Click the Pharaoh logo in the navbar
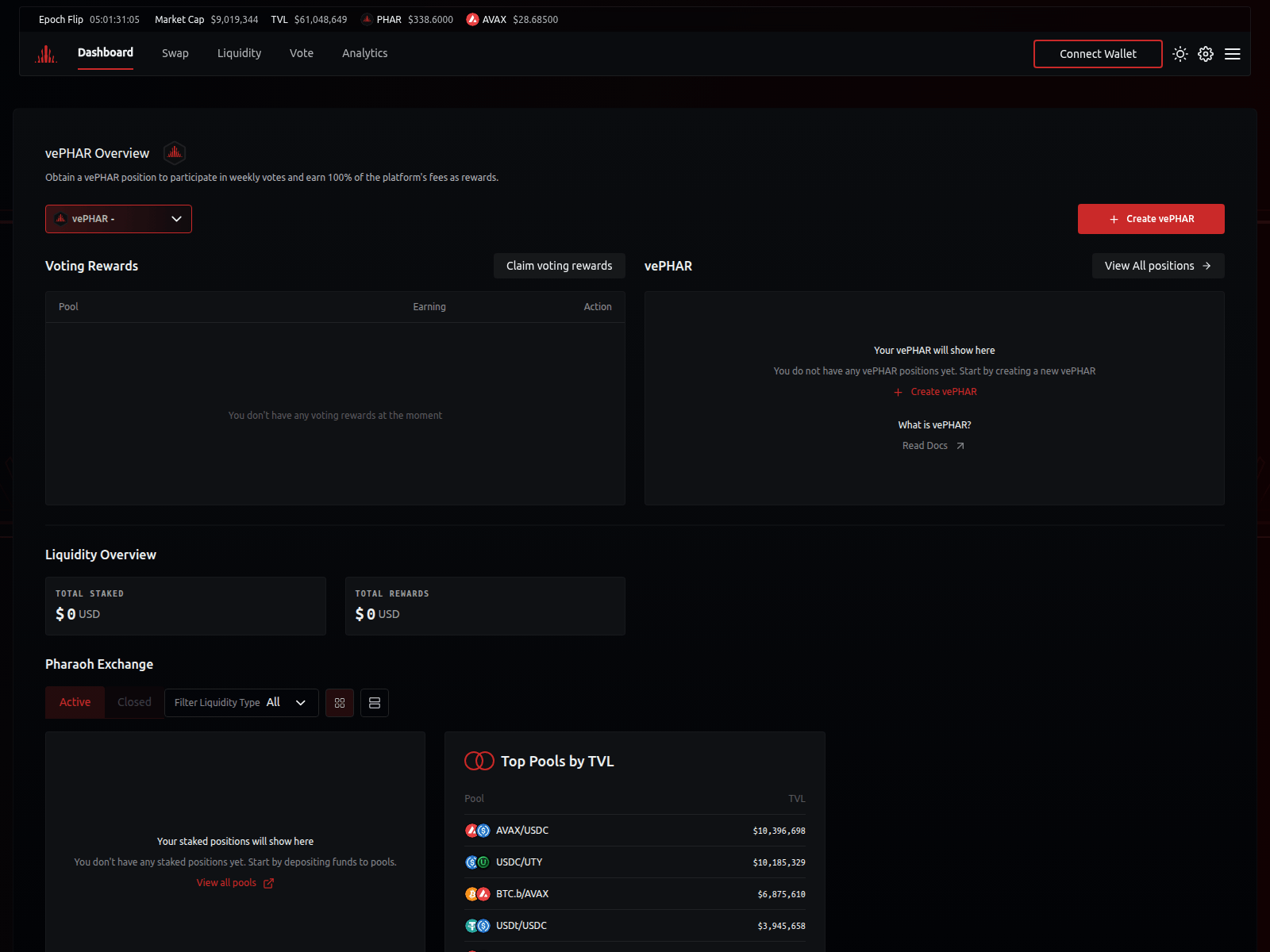The width and height of the screenshot is (1270, 952). click(46, 54)
